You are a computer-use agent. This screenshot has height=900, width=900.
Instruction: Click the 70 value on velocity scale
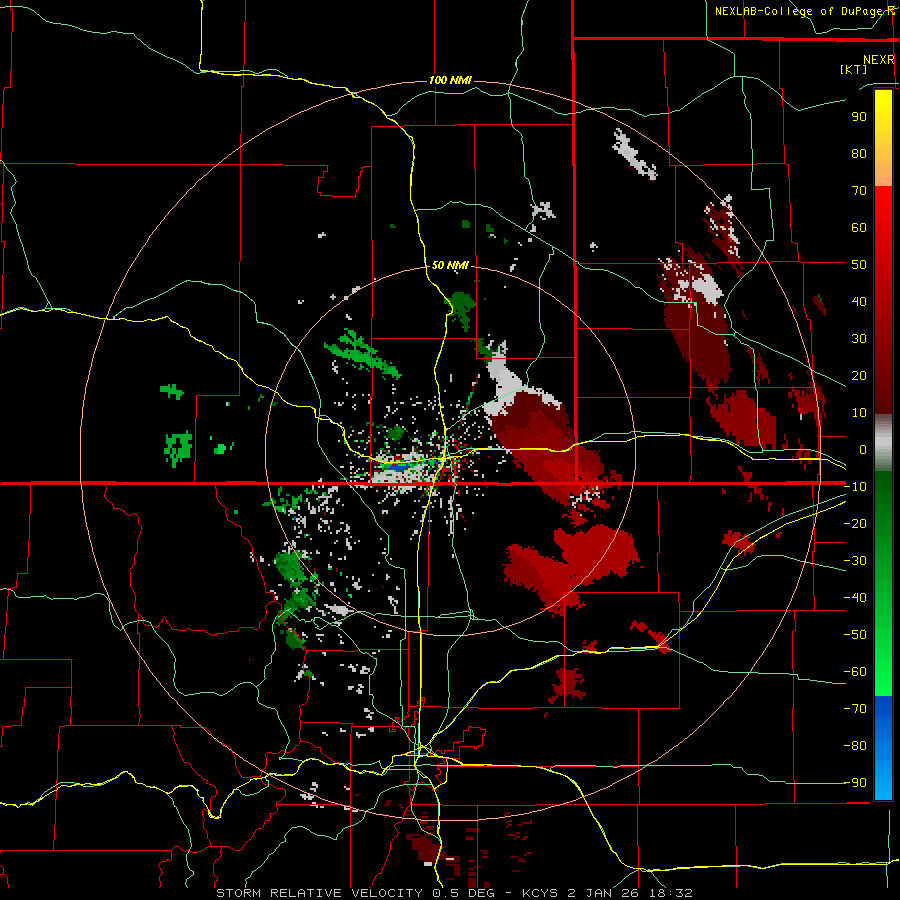(x=859, y=191)
